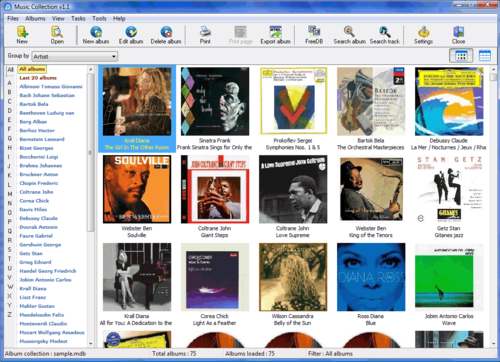Click the Filter : All albums status text
This screenshot has width=500, height=362.
click(330, 354)
